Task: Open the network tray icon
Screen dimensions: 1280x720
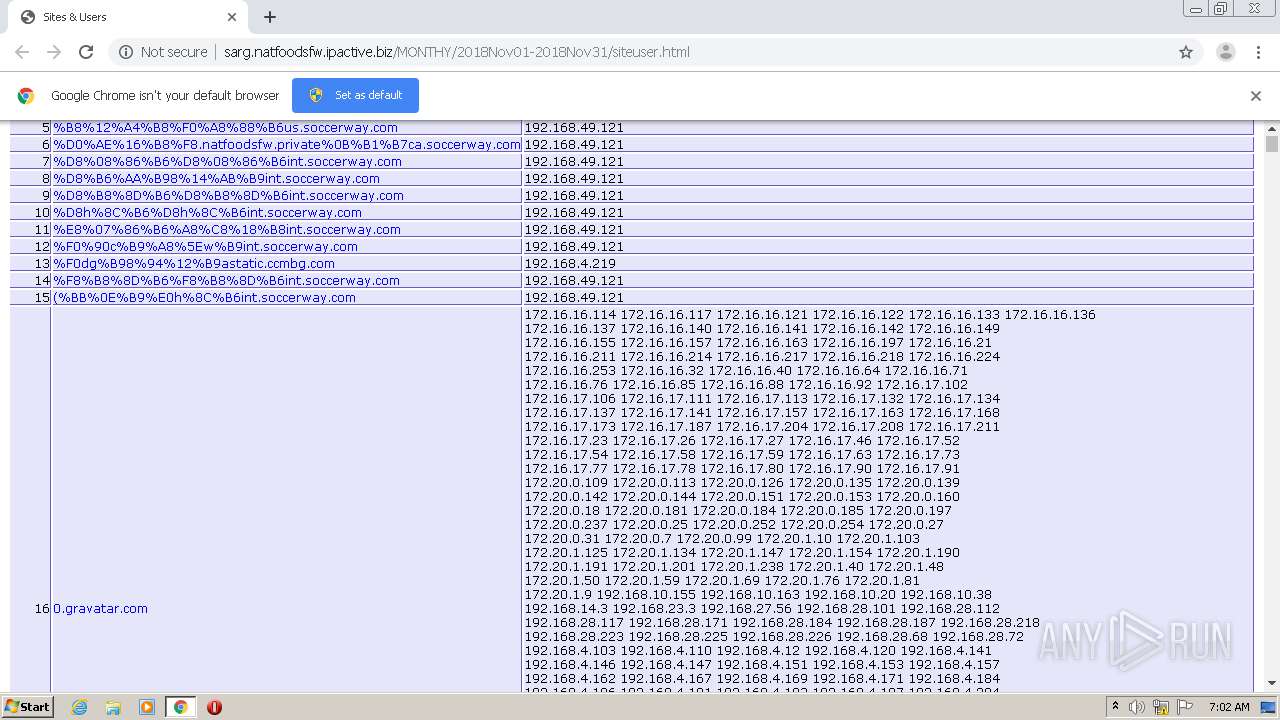Action: click(1161, 707)
